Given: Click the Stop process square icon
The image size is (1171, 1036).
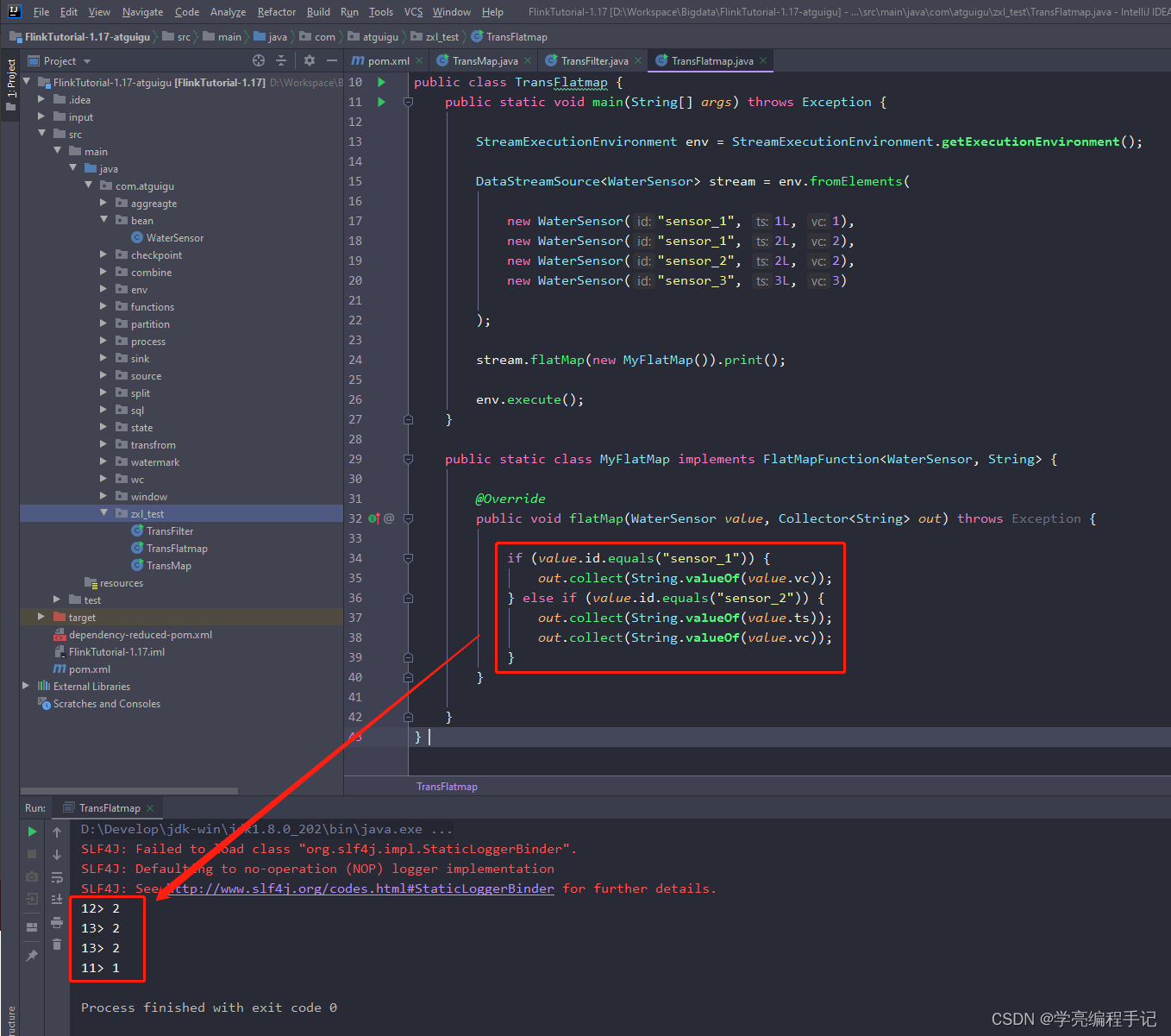Looking at the screenshot, I should [32, 854].
